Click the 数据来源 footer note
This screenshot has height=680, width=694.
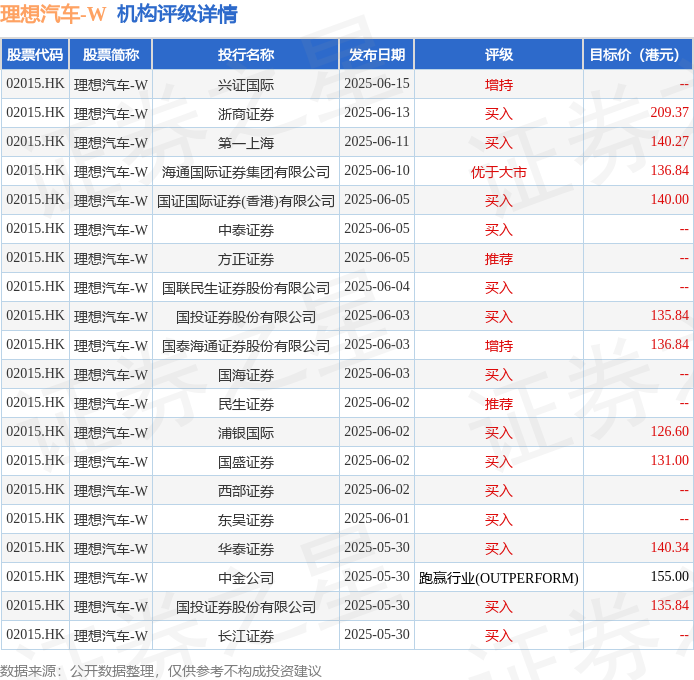pos(161,671)
